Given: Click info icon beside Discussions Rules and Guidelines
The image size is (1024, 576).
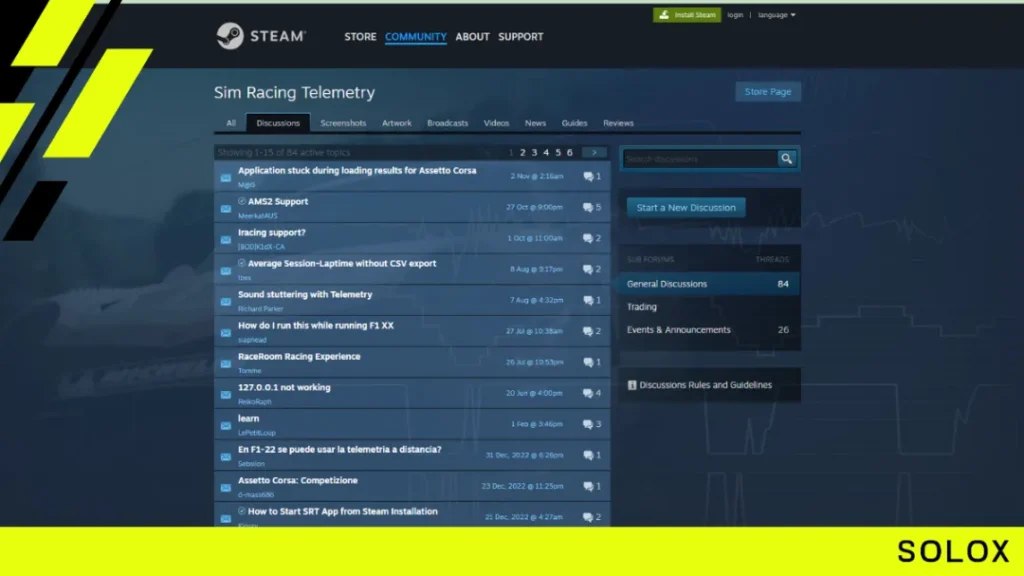Looking at the screenshot, I should [x=632, y=385].
